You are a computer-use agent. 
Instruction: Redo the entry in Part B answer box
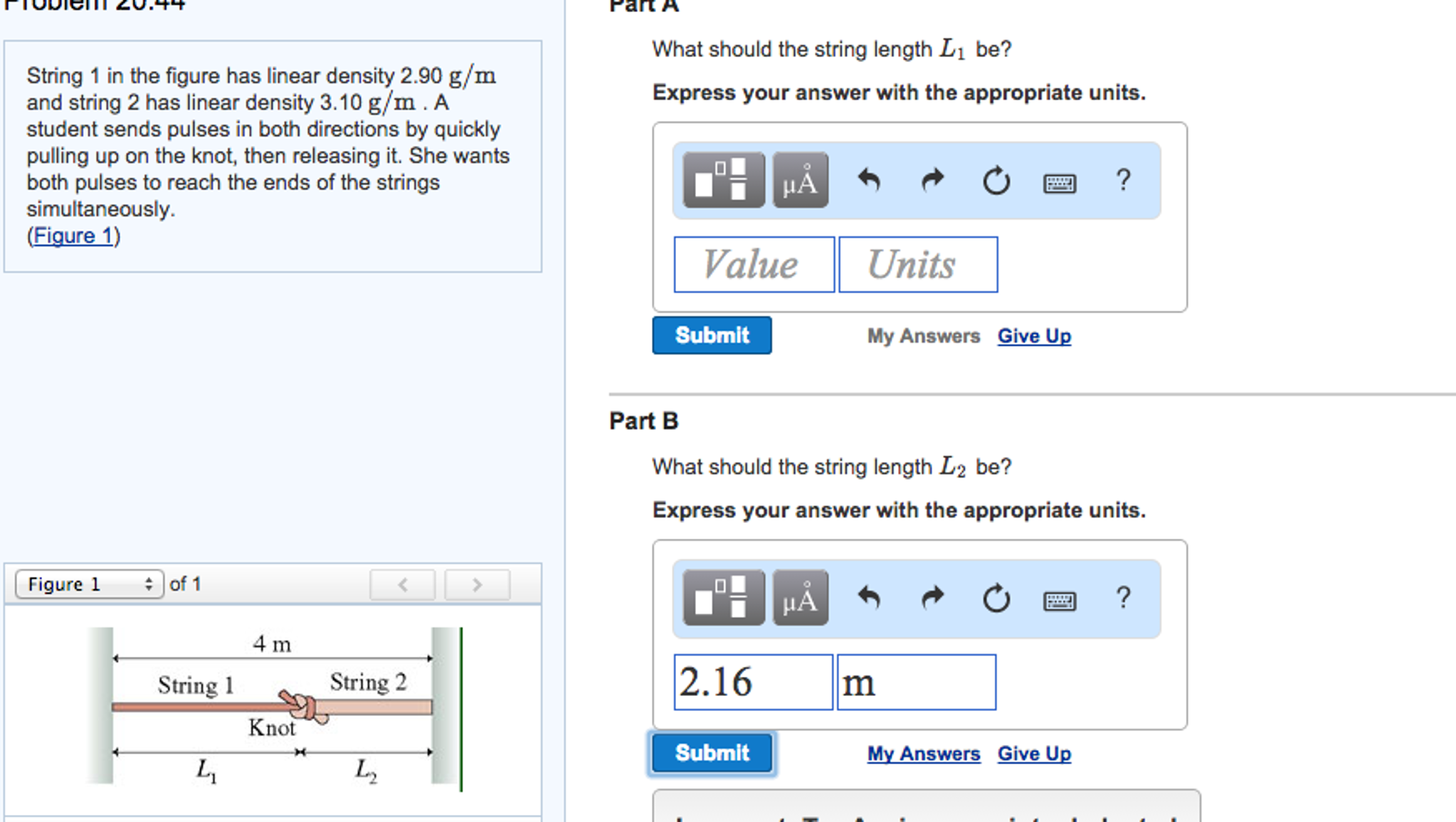(x=932, y=598)
